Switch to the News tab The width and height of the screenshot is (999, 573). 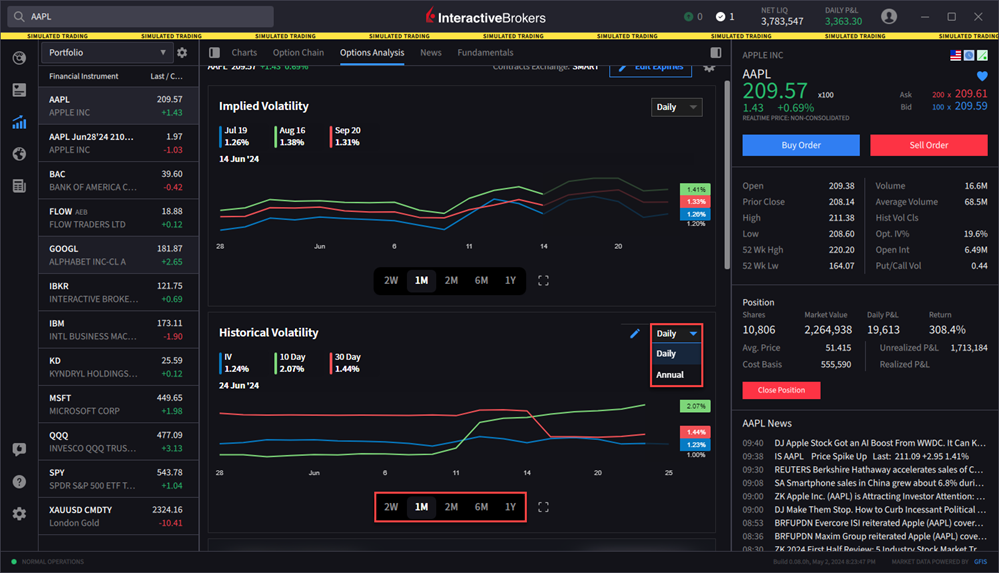pyautogui.click(x=431, y=52)
